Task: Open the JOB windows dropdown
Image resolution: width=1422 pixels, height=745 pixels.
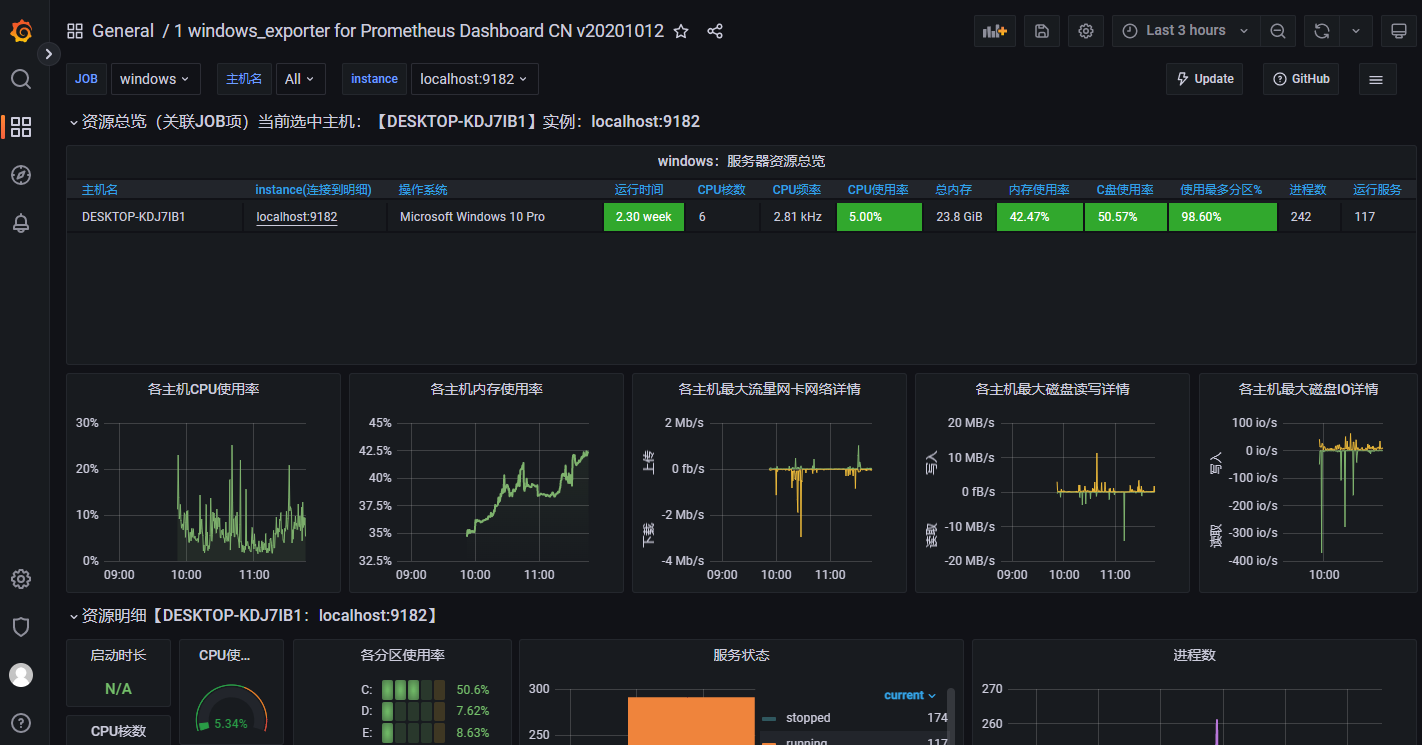Action: click(x=155, y=79)
